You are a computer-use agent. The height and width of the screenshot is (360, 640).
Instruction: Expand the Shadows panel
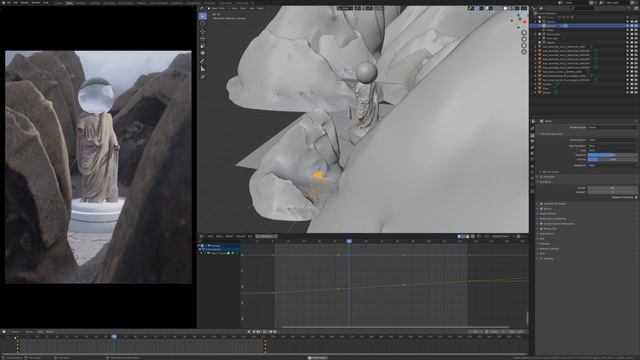[x=544, y=244]
